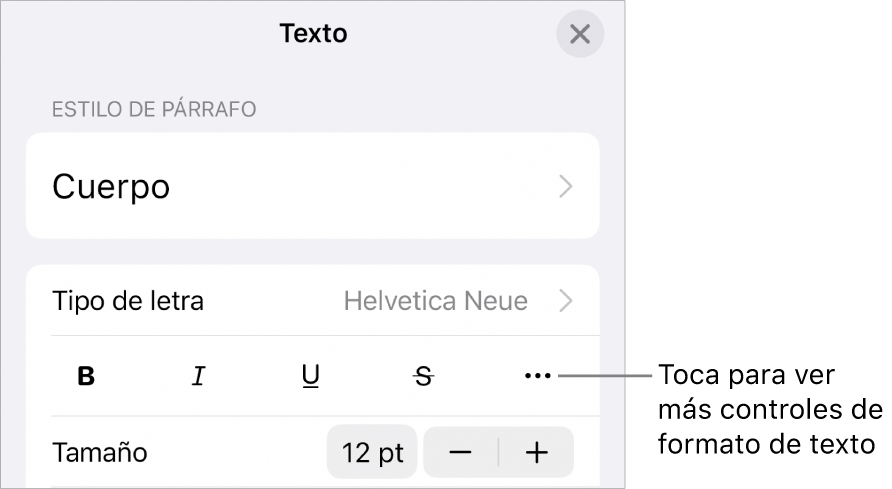Expand the Cuerpo paragraph style chevron
The image size is (892, 489).
(566, 187)
